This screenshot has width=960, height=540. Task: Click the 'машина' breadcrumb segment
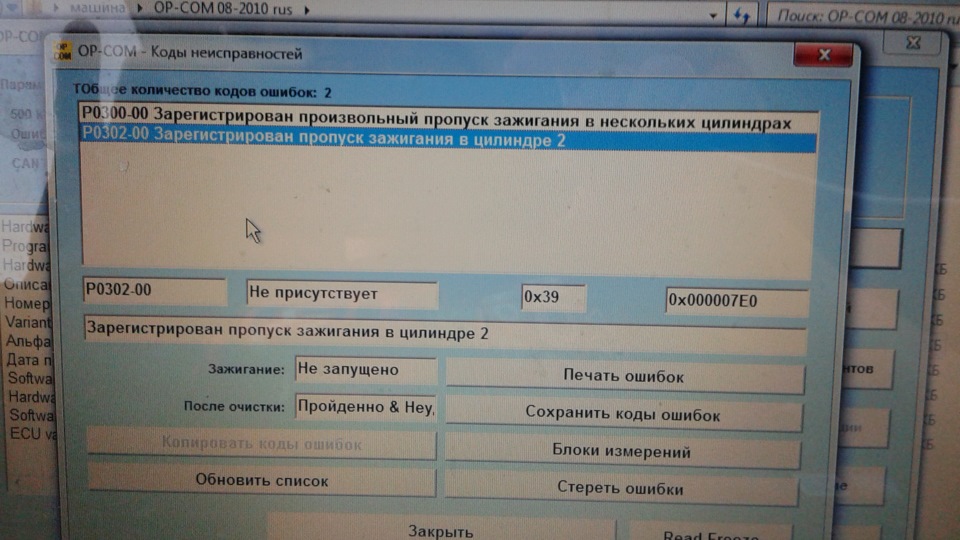click(x=97, y=9)
